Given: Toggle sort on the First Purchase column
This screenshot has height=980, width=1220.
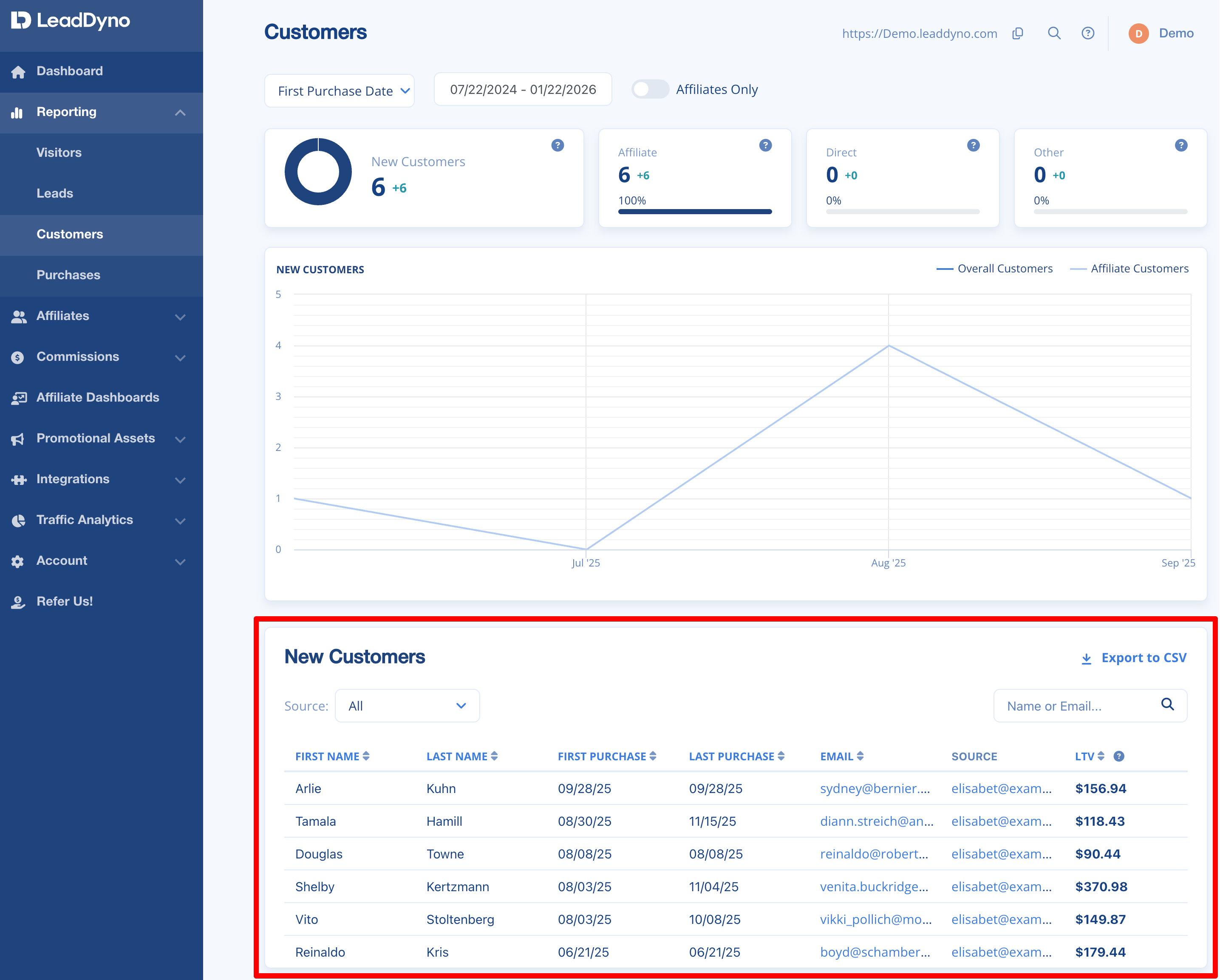Looking at the screenshot, I should 607,756.
